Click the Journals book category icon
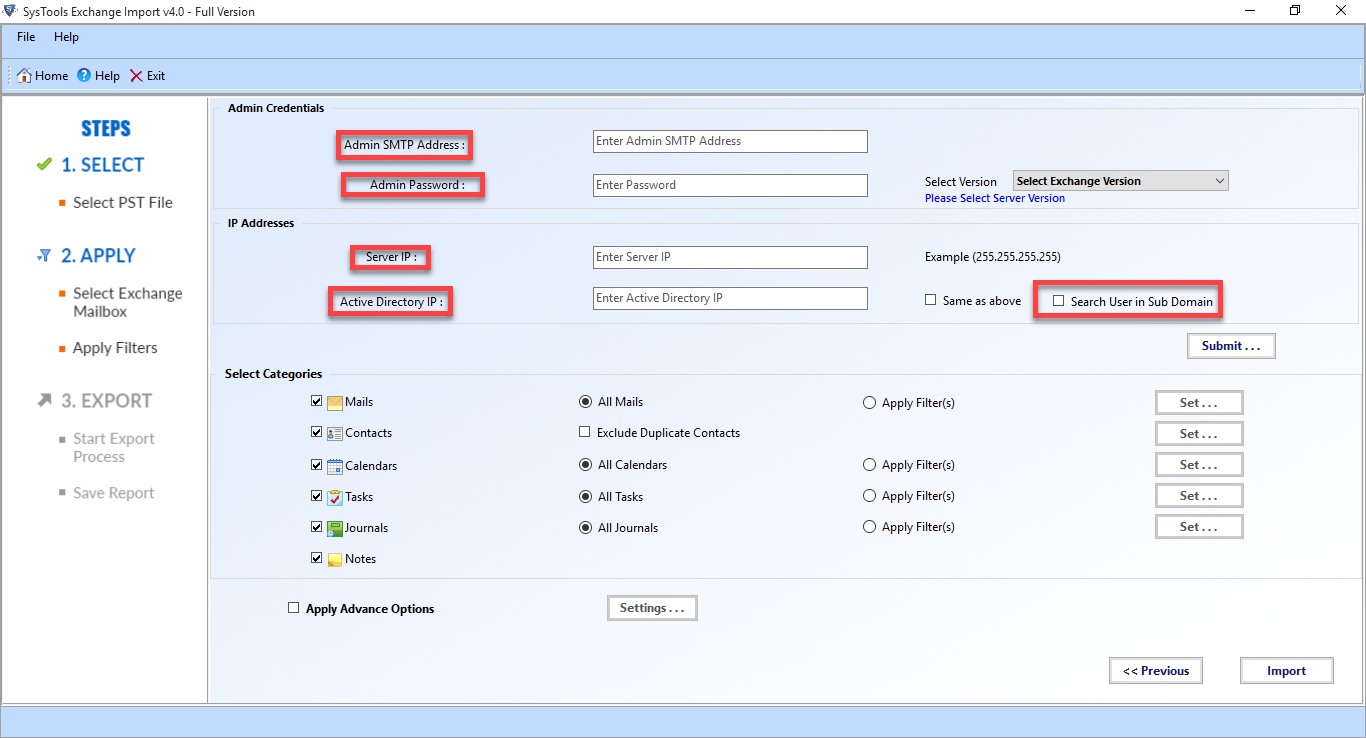 (x=335, y=528)
